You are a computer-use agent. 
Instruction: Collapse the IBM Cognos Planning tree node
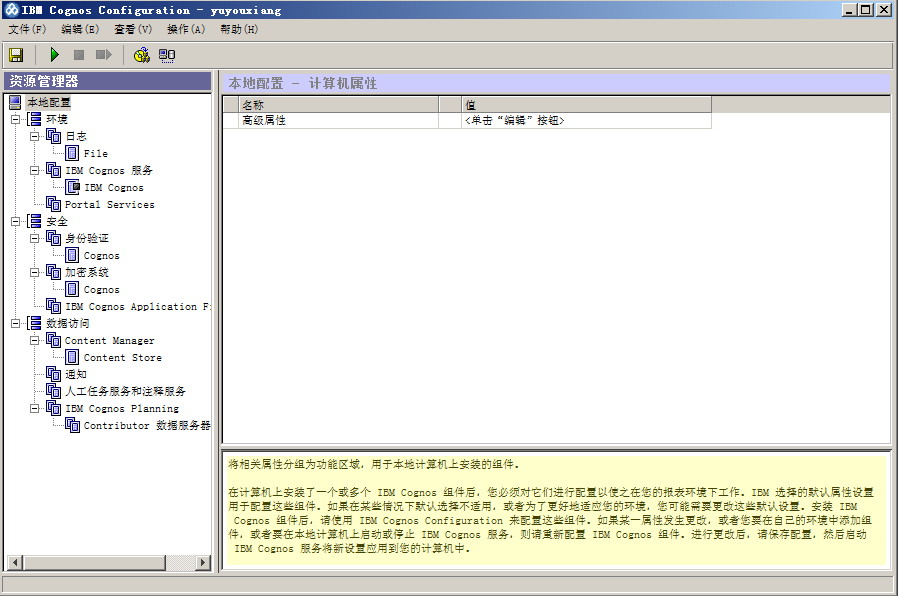[34, 408]
